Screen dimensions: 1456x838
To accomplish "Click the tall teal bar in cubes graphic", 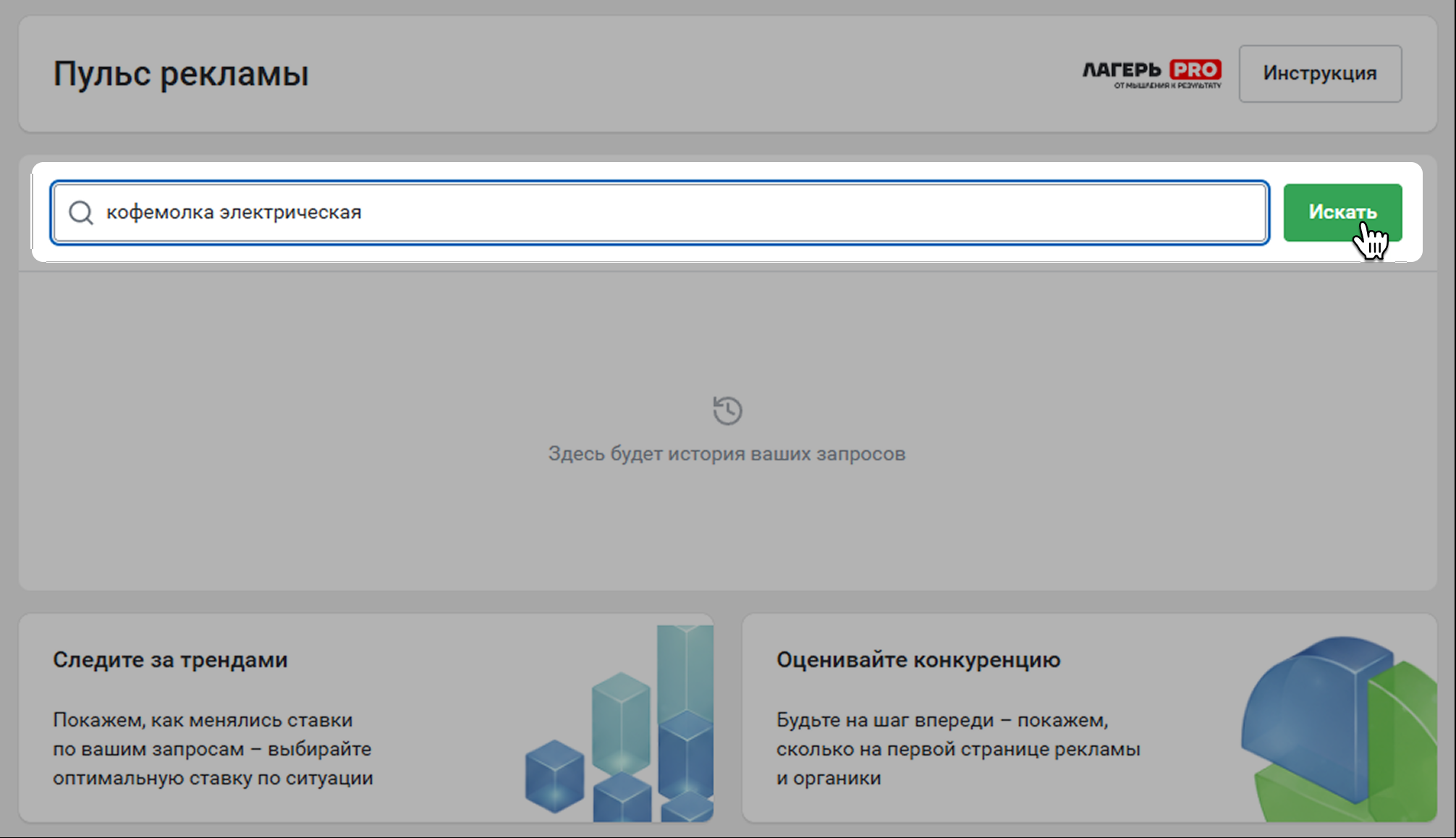I will (x=685, y=666).
